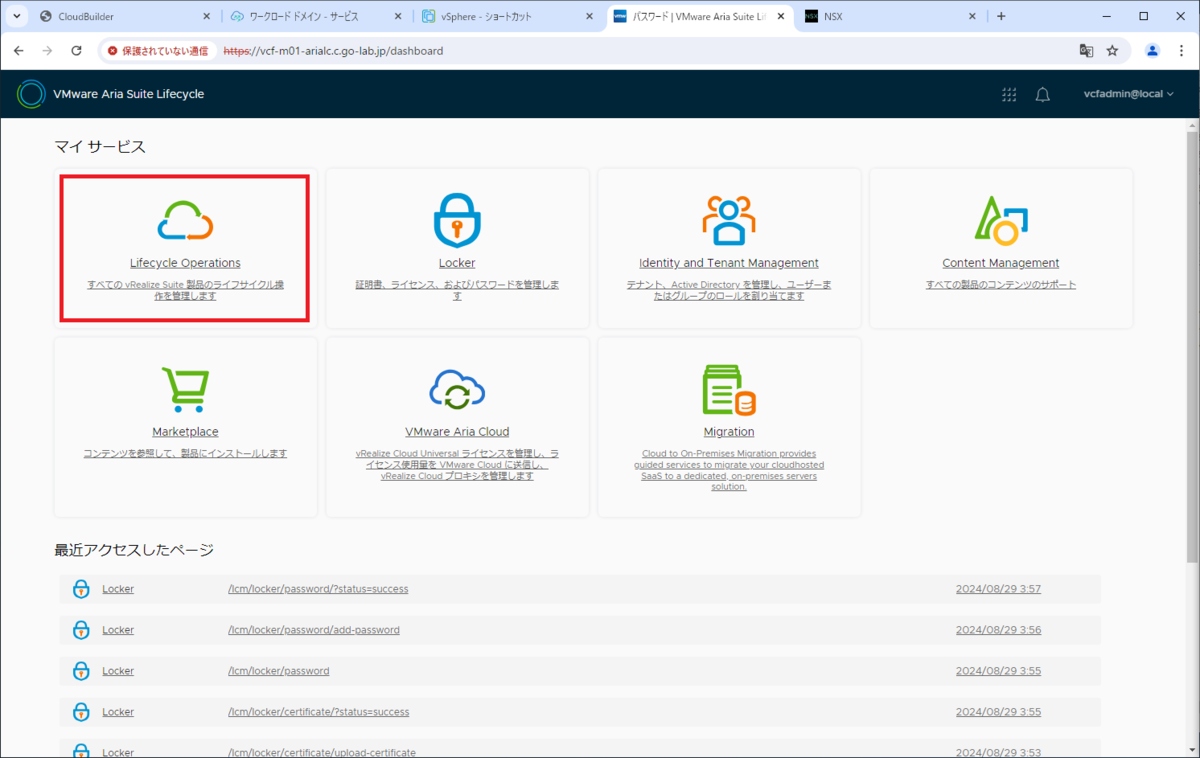The image size is (1200, 758).
Task: Click the translate page icon in address bar
Action: pyautogui.click(x=1086, y=50)
